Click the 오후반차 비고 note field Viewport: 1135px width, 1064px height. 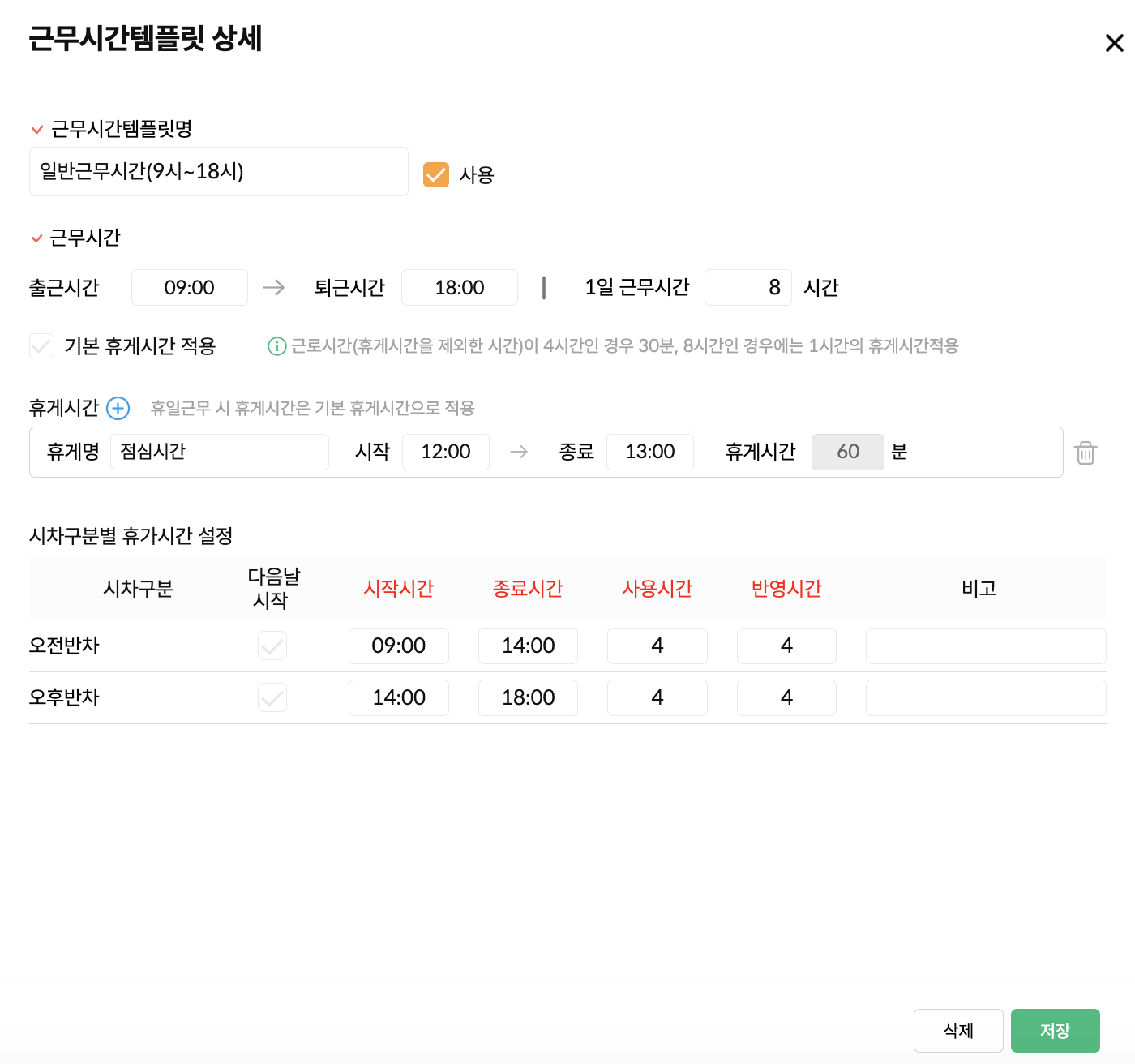coord(986,697)
